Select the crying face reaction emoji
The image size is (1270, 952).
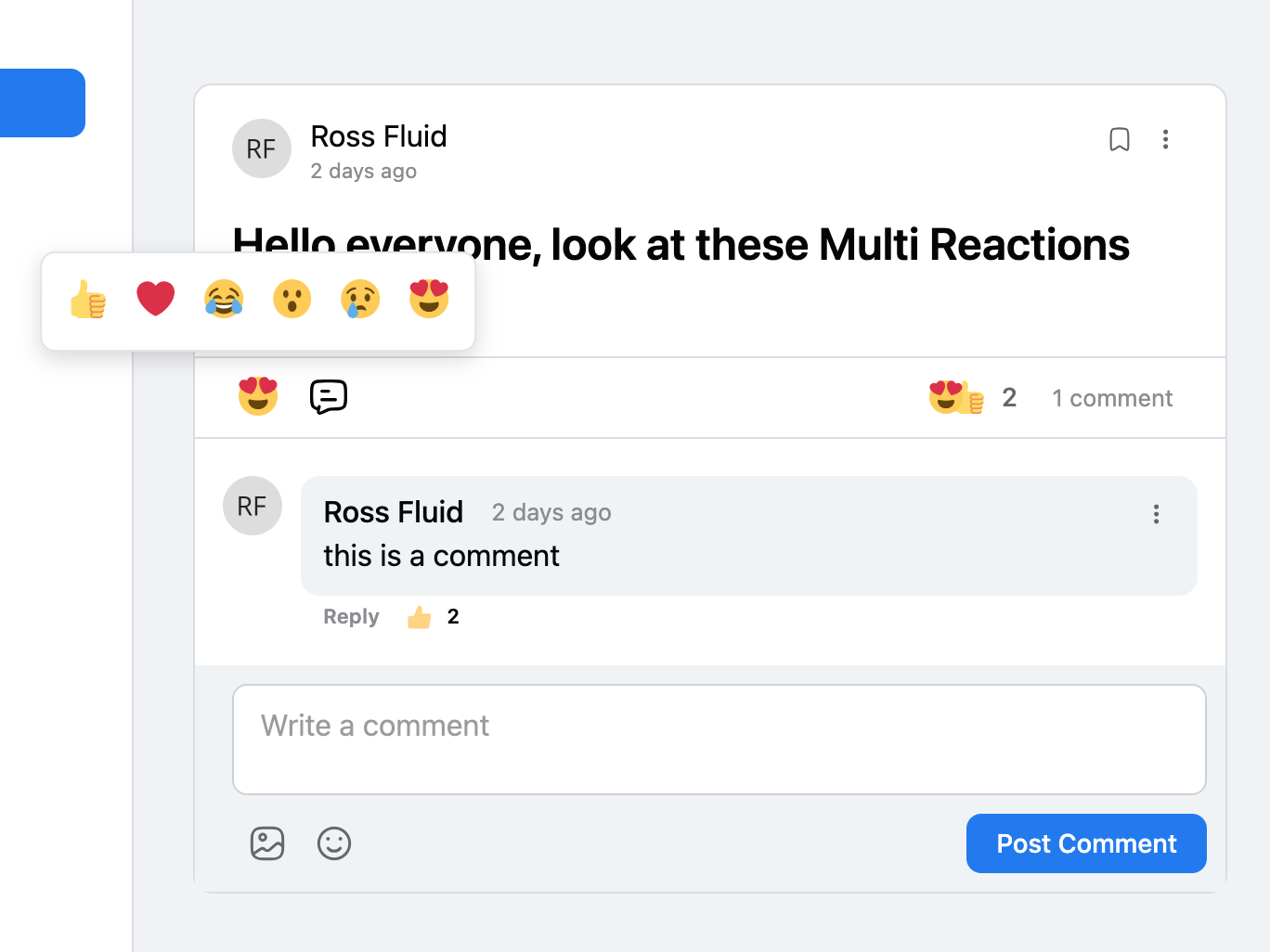tap(361, 299)
